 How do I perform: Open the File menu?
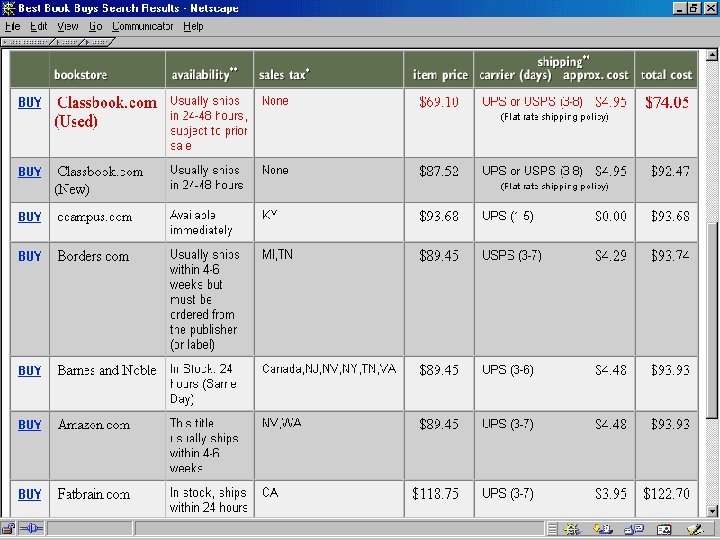[x=12, y=27]
